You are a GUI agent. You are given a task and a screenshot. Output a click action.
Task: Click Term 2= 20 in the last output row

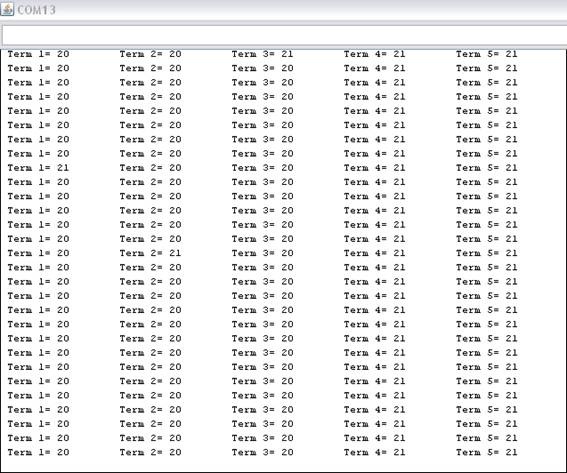(x=150, y=452)
